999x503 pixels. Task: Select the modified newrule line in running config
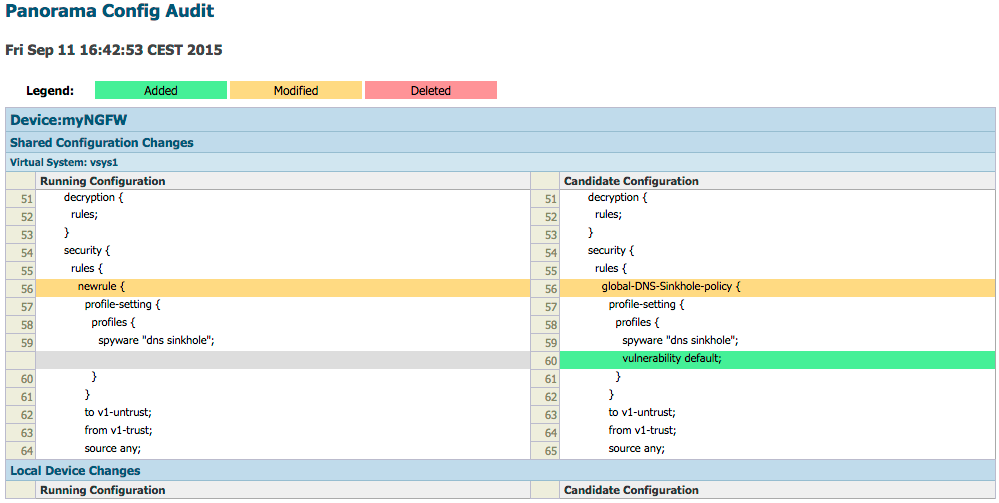coord(102,287)
